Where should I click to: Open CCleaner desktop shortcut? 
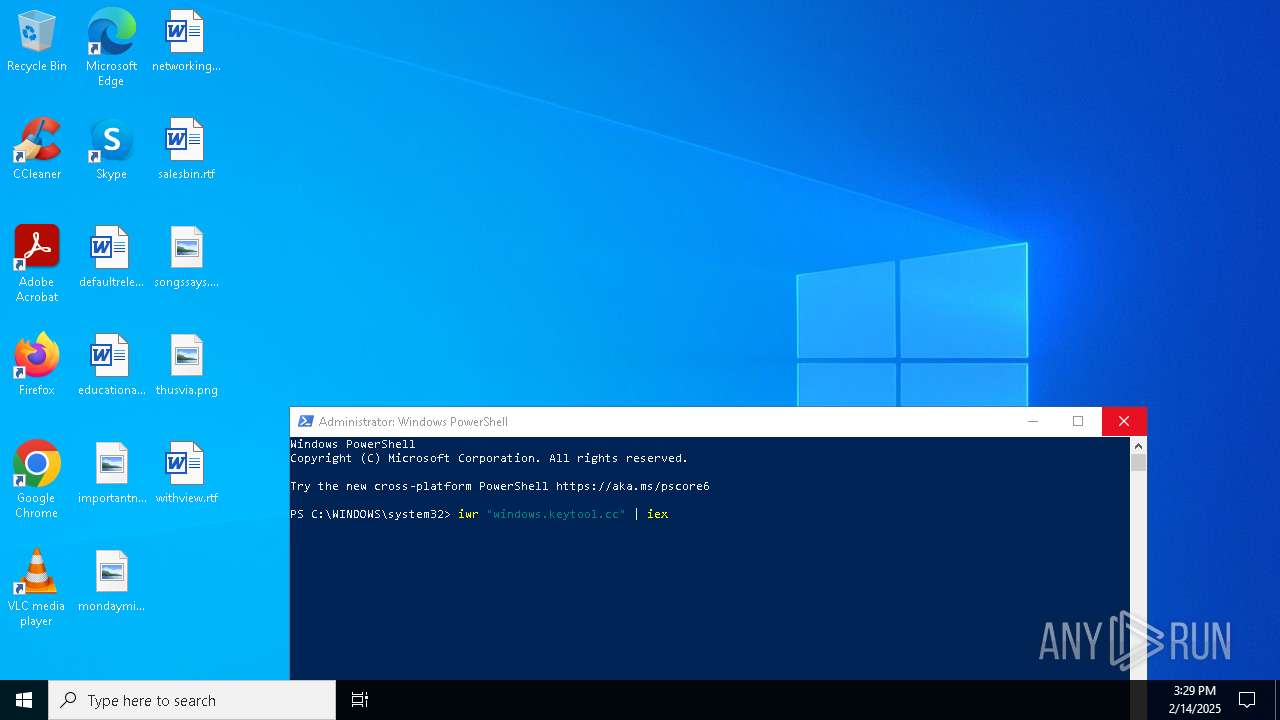37,150
